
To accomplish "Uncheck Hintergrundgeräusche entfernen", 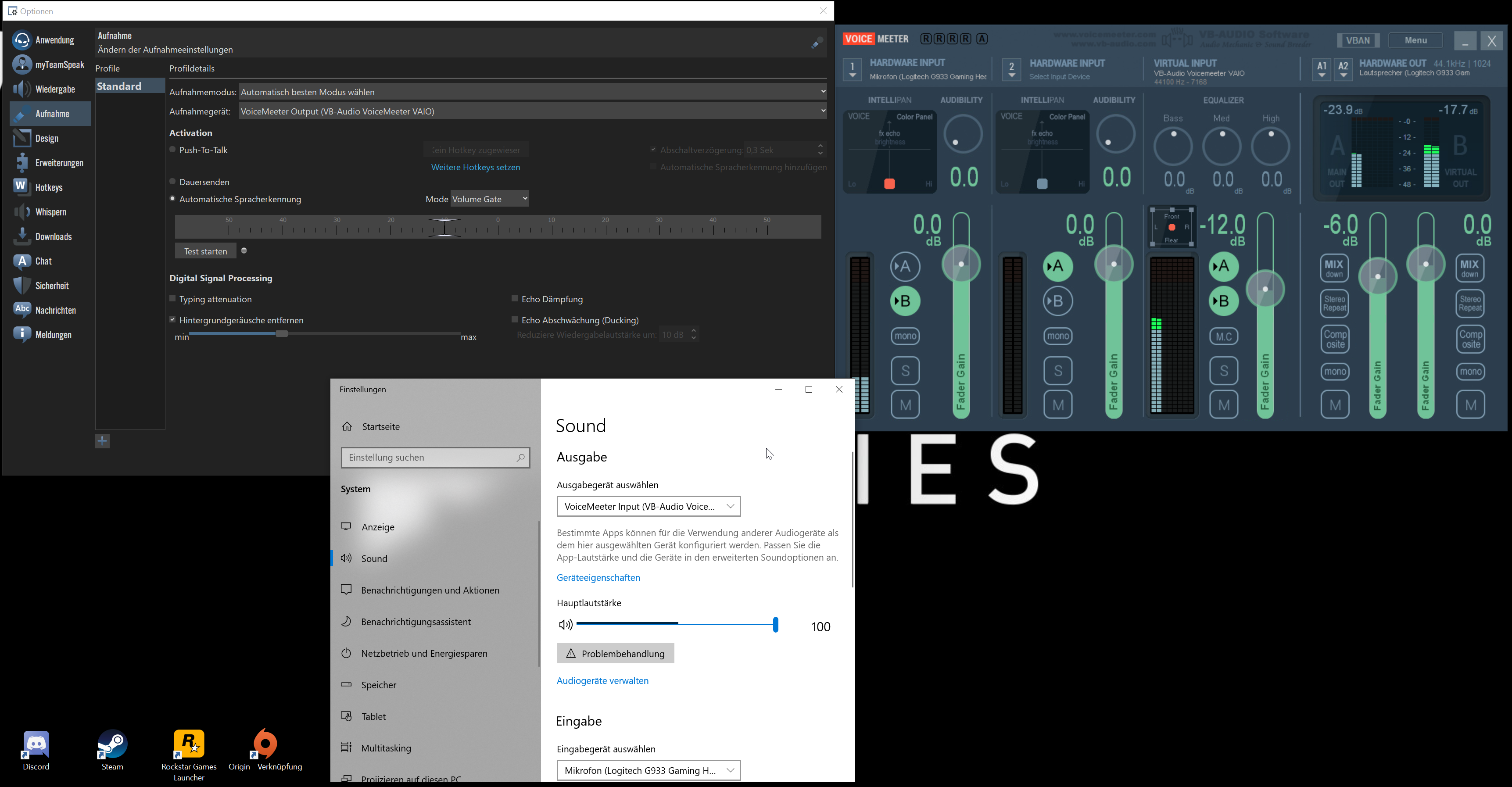I will pos(172,320).
